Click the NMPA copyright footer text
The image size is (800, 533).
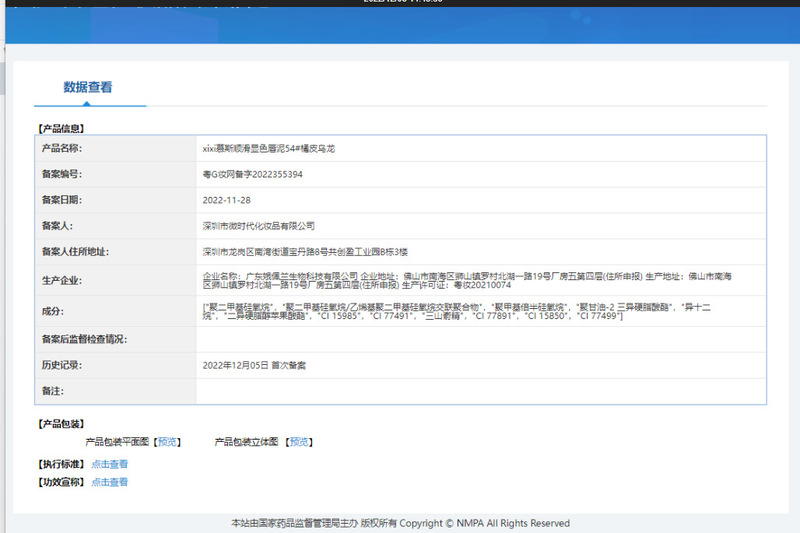click(x=401, y=523)
